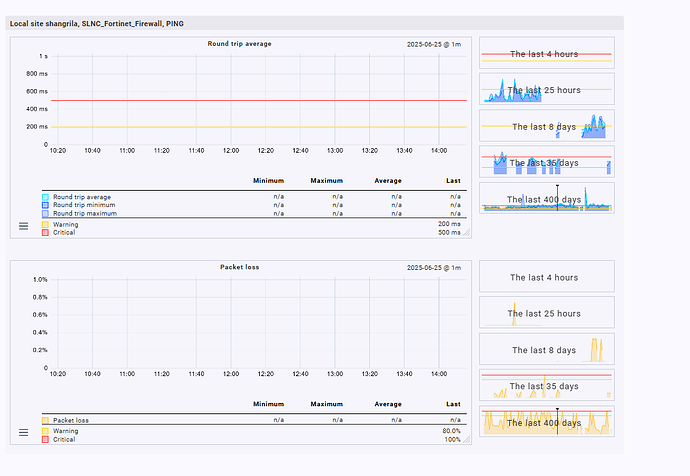Click the Round trip minimum legend color box
Viewport: 690px width, 476px height.
pyautogui.click(x=45, y=205)
